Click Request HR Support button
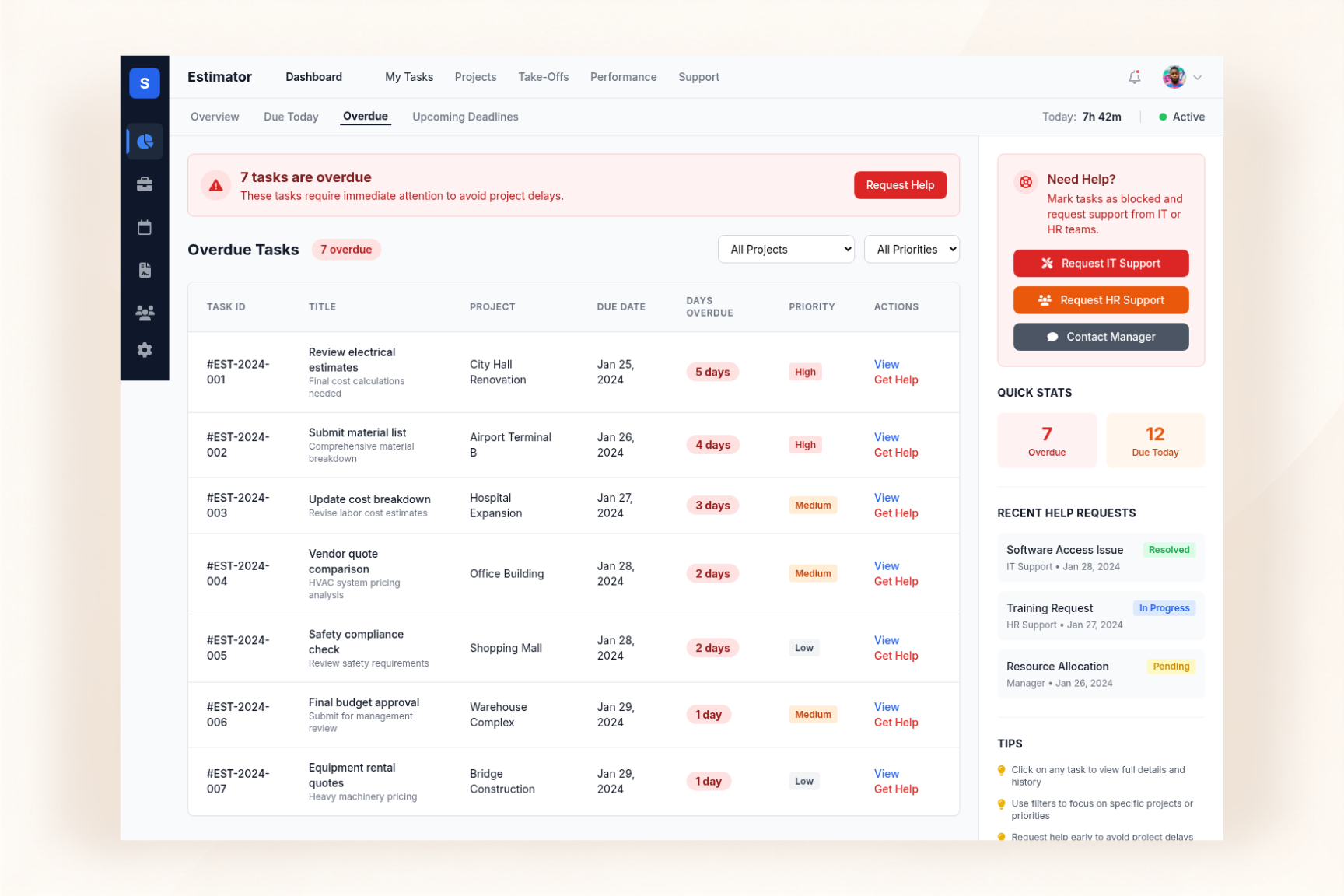The image size is (1344, 896). [1101, 300]
